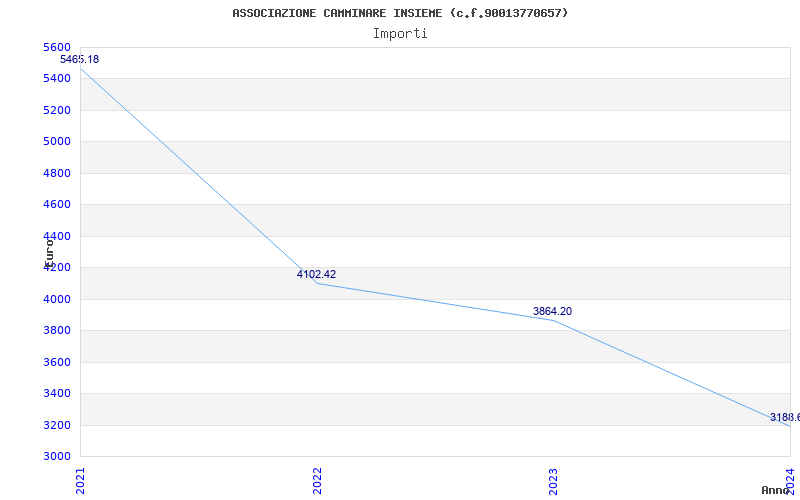The width and height of the screenshot is (800, 500).
Task: Click the y-axis value 5400
Action: click(x=57, y=79)
